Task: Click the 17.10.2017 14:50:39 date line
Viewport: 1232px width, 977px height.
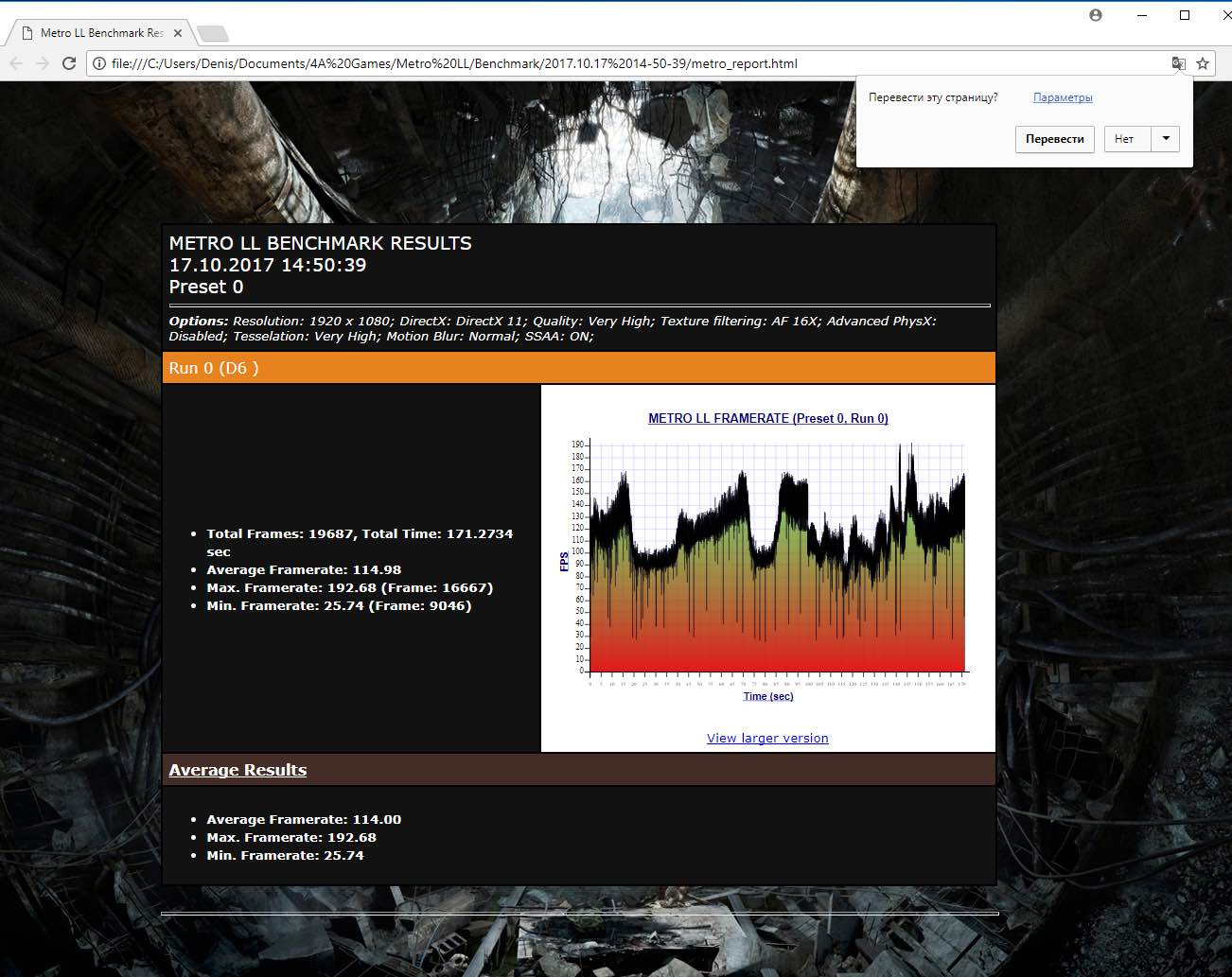Action: tap(268, 265)
